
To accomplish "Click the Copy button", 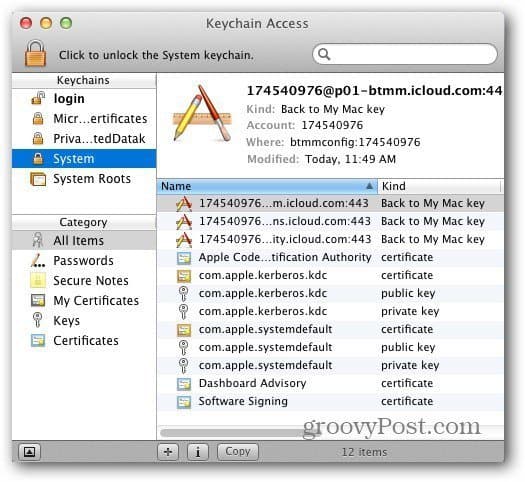I will [x=238, y=452].
